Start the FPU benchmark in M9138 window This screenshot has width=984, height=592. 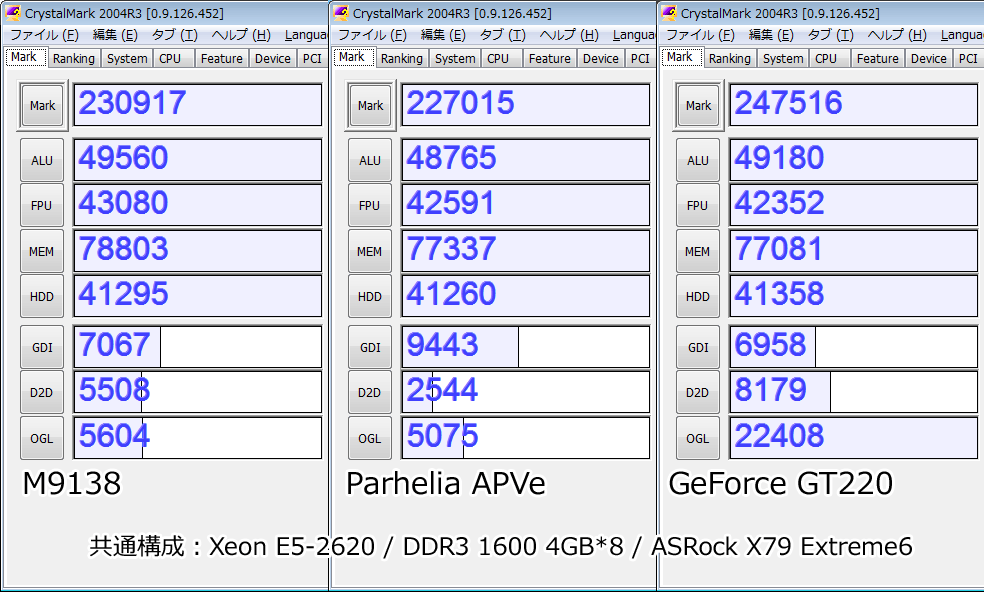click(x=42, y=205)
